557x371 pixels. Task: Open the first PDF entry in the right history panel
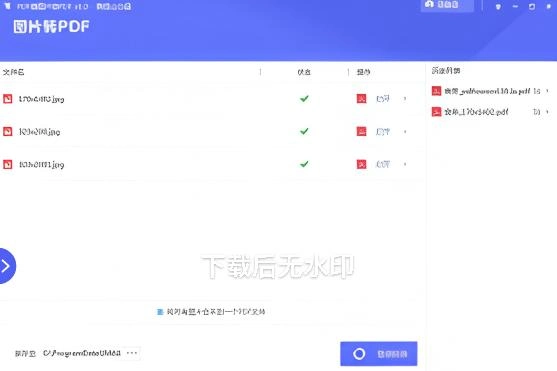[487, 91]
